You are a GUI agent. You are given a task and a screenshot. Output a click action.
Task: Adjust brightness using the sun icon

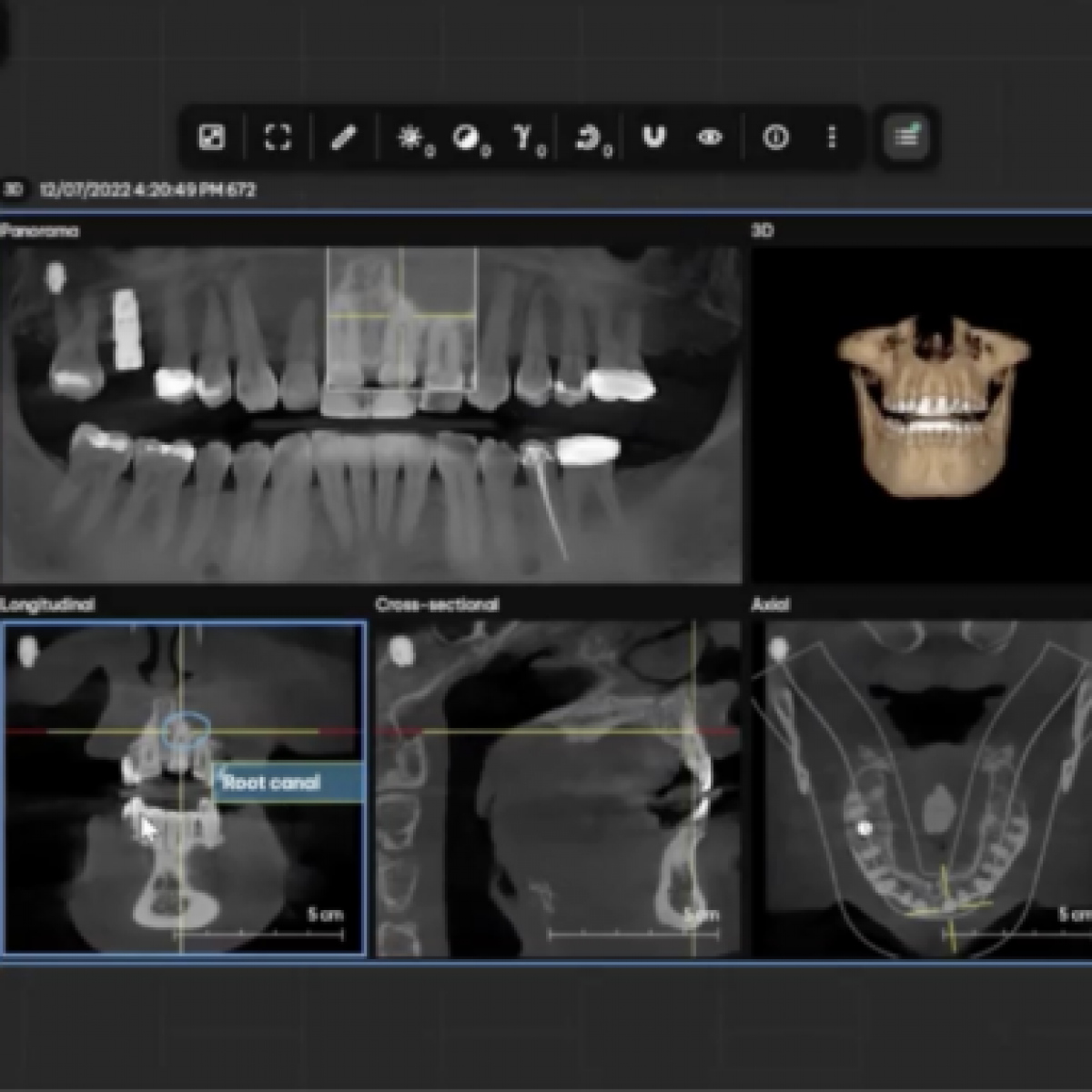[x=411, y=137]
